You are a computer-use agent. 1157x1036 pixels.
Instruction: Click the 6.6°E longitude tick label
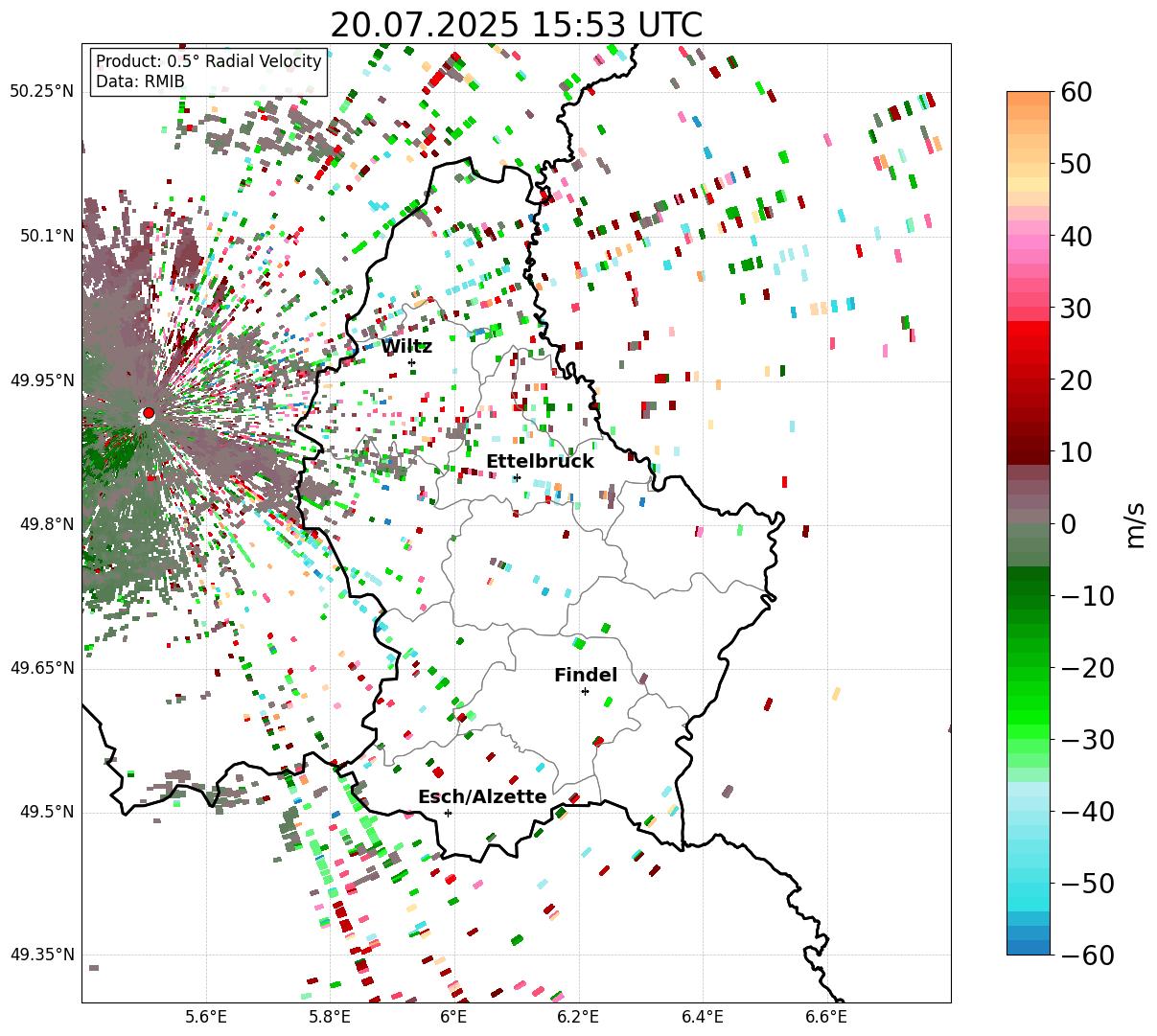[826, 1018]
